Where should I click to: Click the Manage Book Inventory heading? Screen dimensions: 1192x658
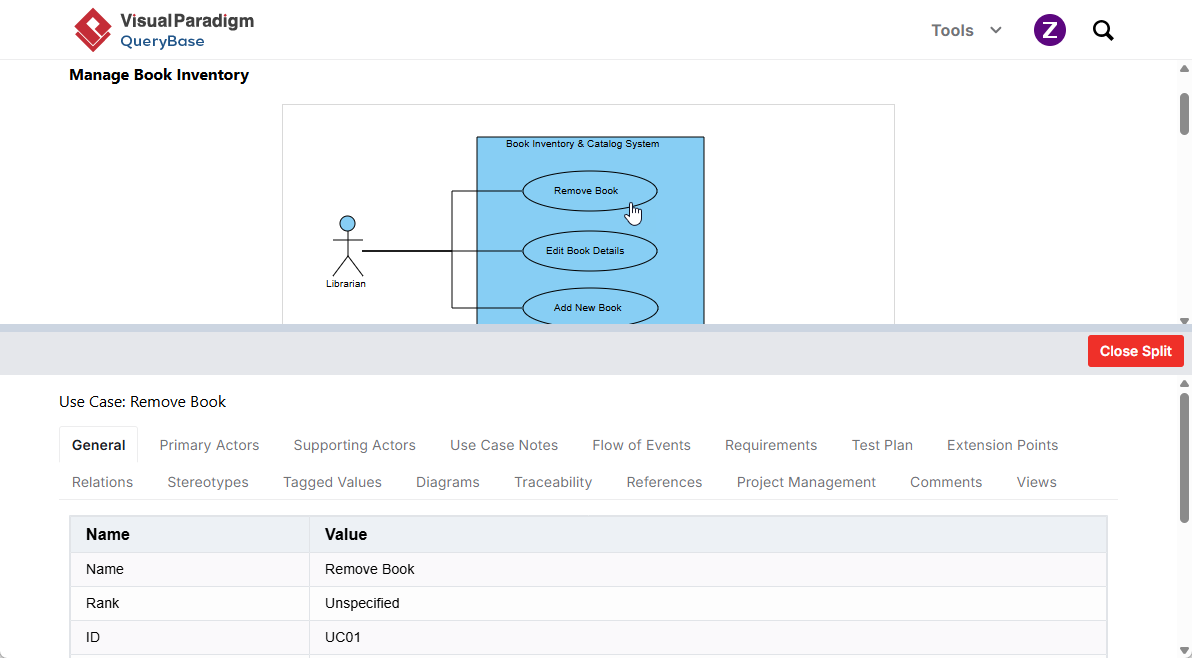159,75
